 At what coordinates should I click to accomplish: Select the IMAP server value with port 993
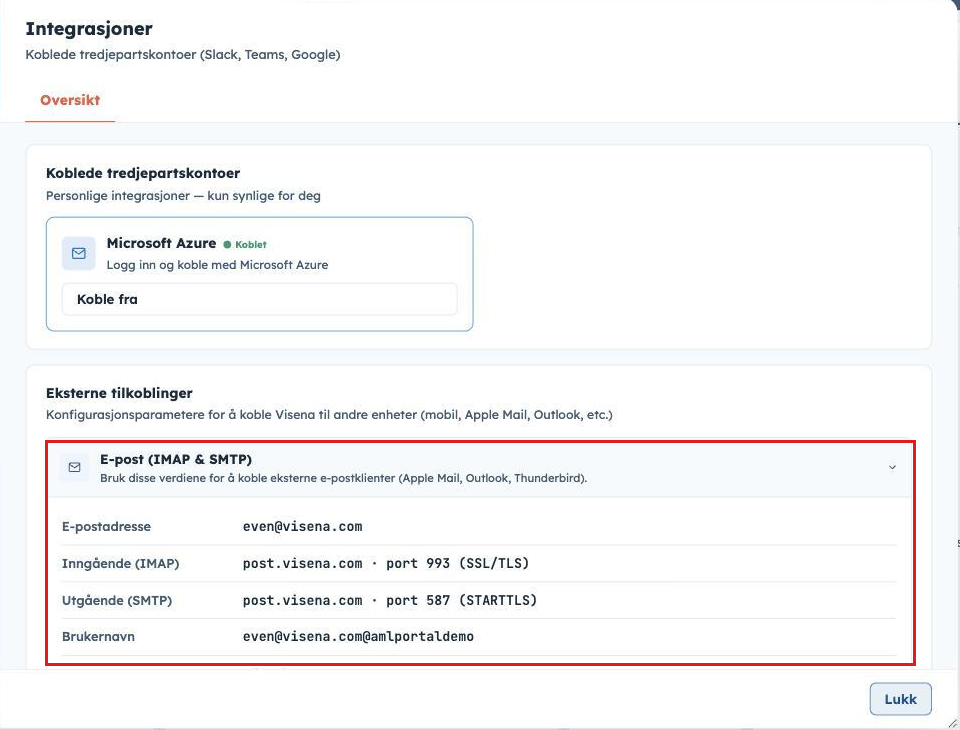point(386,563)
